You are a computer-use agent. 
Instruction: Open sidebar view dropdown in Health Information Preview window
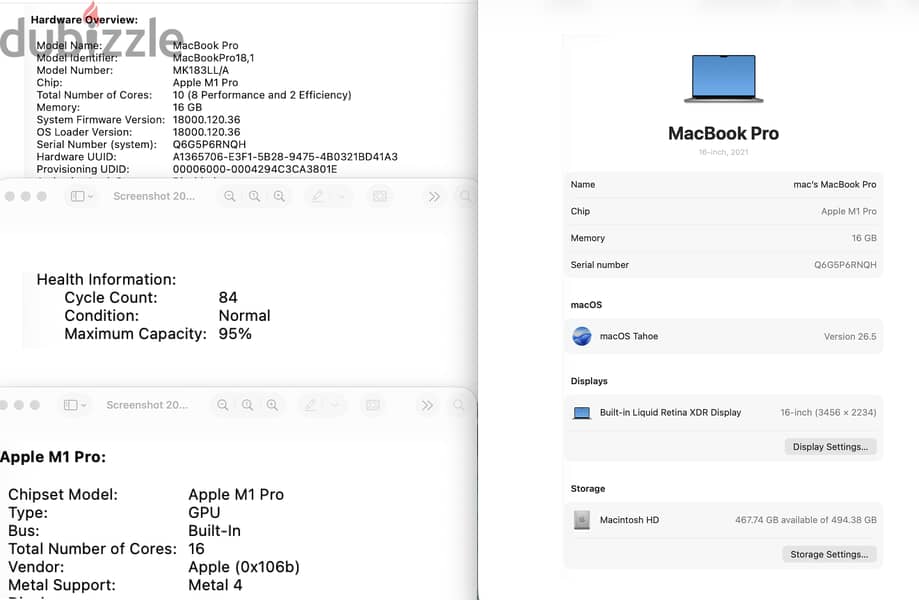point(90,196)
